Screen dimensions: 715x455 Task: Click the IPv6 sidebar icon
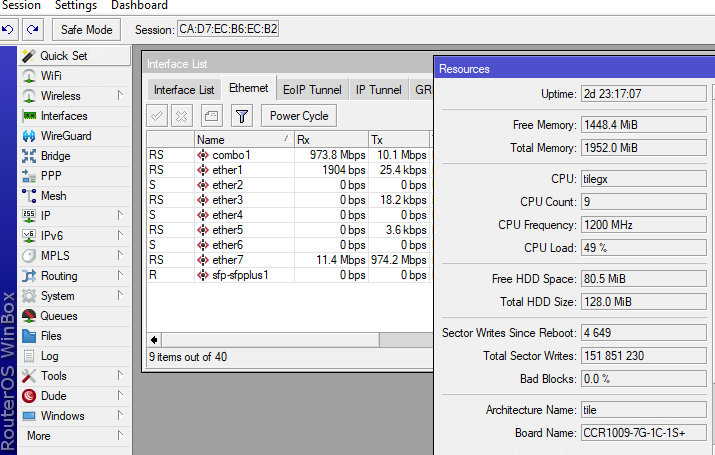click(x=29, y=236)
